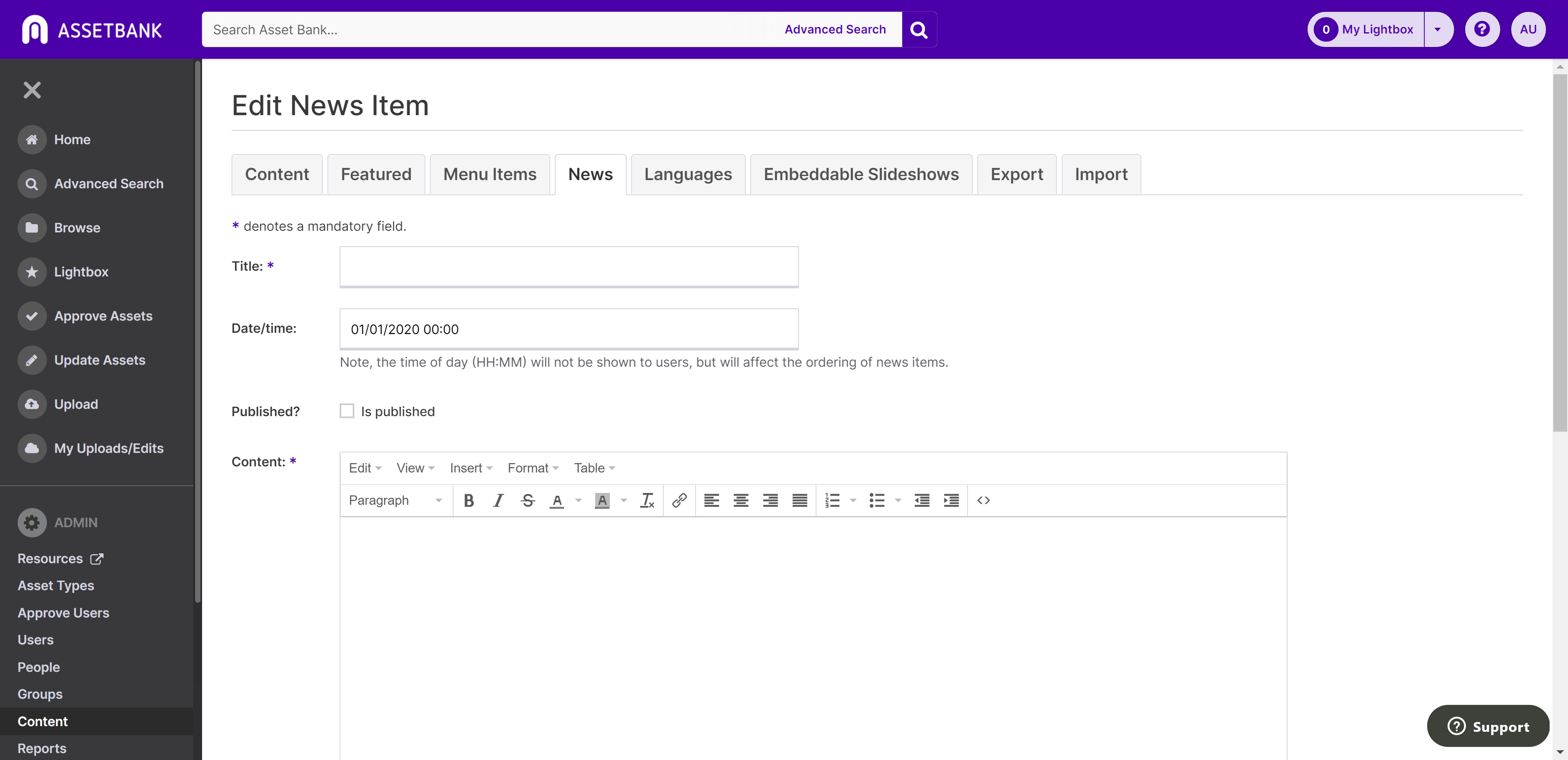Expand the text color dropdown arrow
This screenshot has height=760, width=1568.
[x=578, y=501]
